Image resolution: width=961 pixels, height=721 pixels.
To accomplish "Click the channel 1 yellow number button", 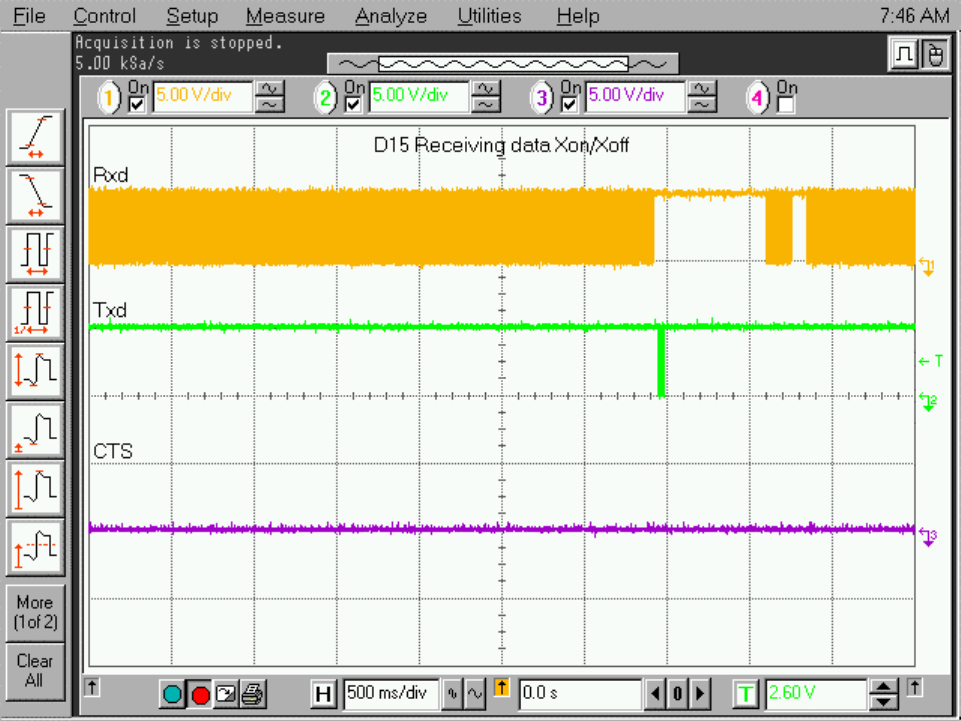I will pyautogui.click(x=110, y=97).
